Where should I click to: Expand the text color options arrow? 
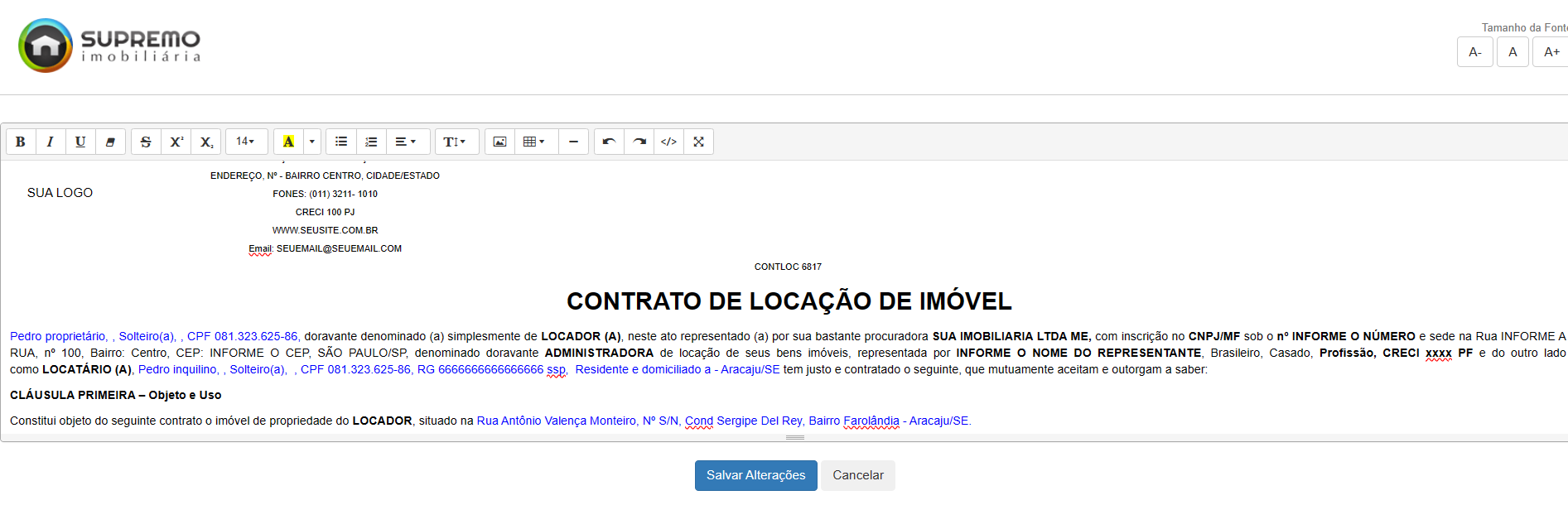click(x=312, y=142)
